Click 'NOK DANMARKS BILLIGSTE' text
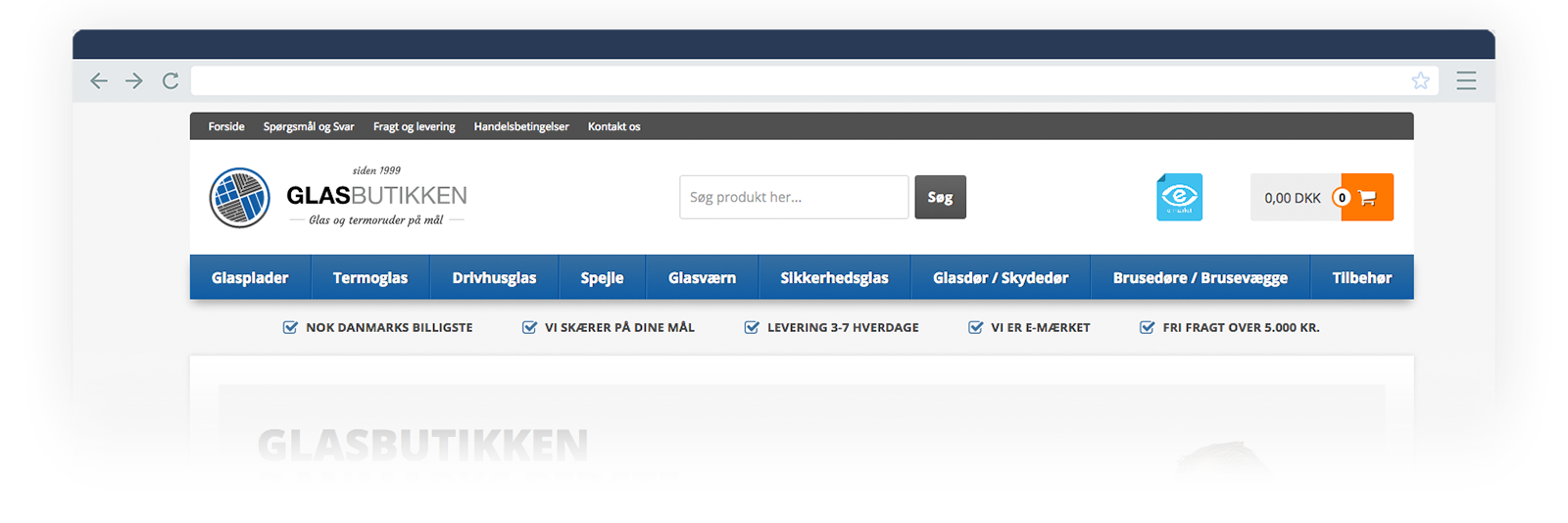1568x523 pixels. coord(389,327)
